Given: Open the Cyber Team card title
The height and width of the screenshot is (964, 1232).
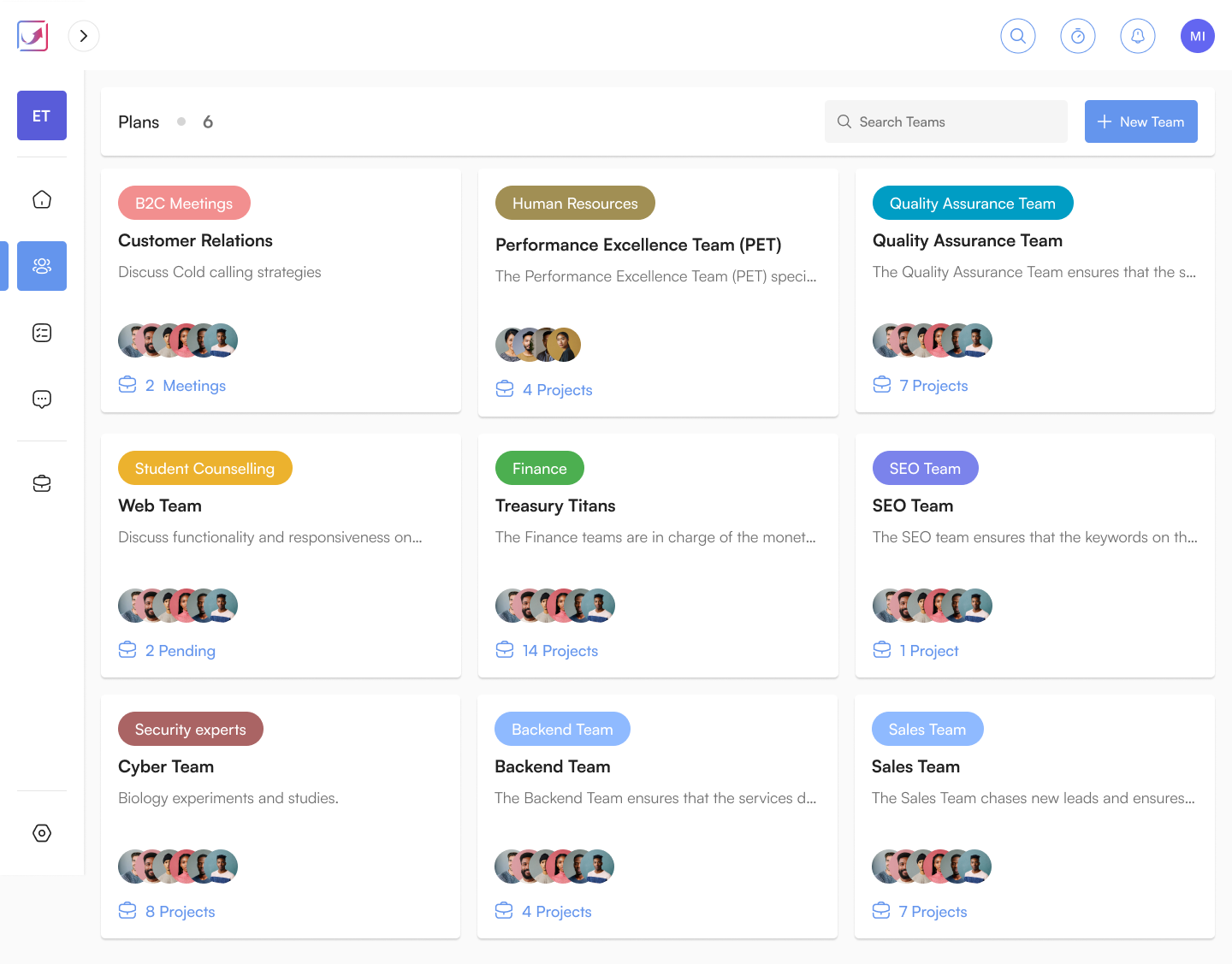Looking at the screenshot, I should 166,766.
